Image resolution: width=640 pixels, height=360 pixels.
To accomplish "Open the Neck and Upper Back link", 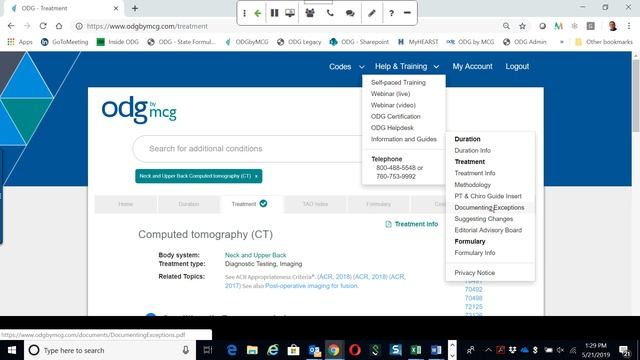I will [256, 255].
